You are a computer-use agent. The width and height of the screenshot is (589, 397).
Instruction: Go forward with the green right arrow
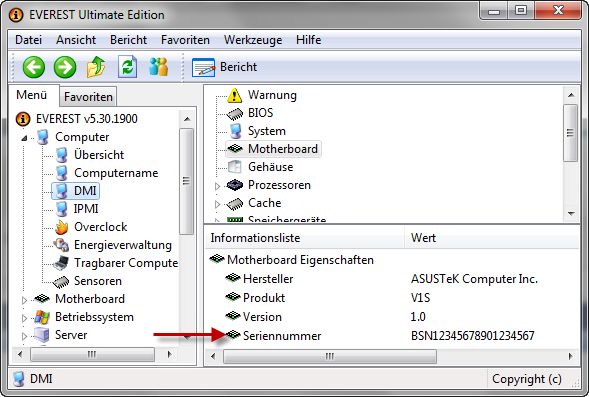65,67
